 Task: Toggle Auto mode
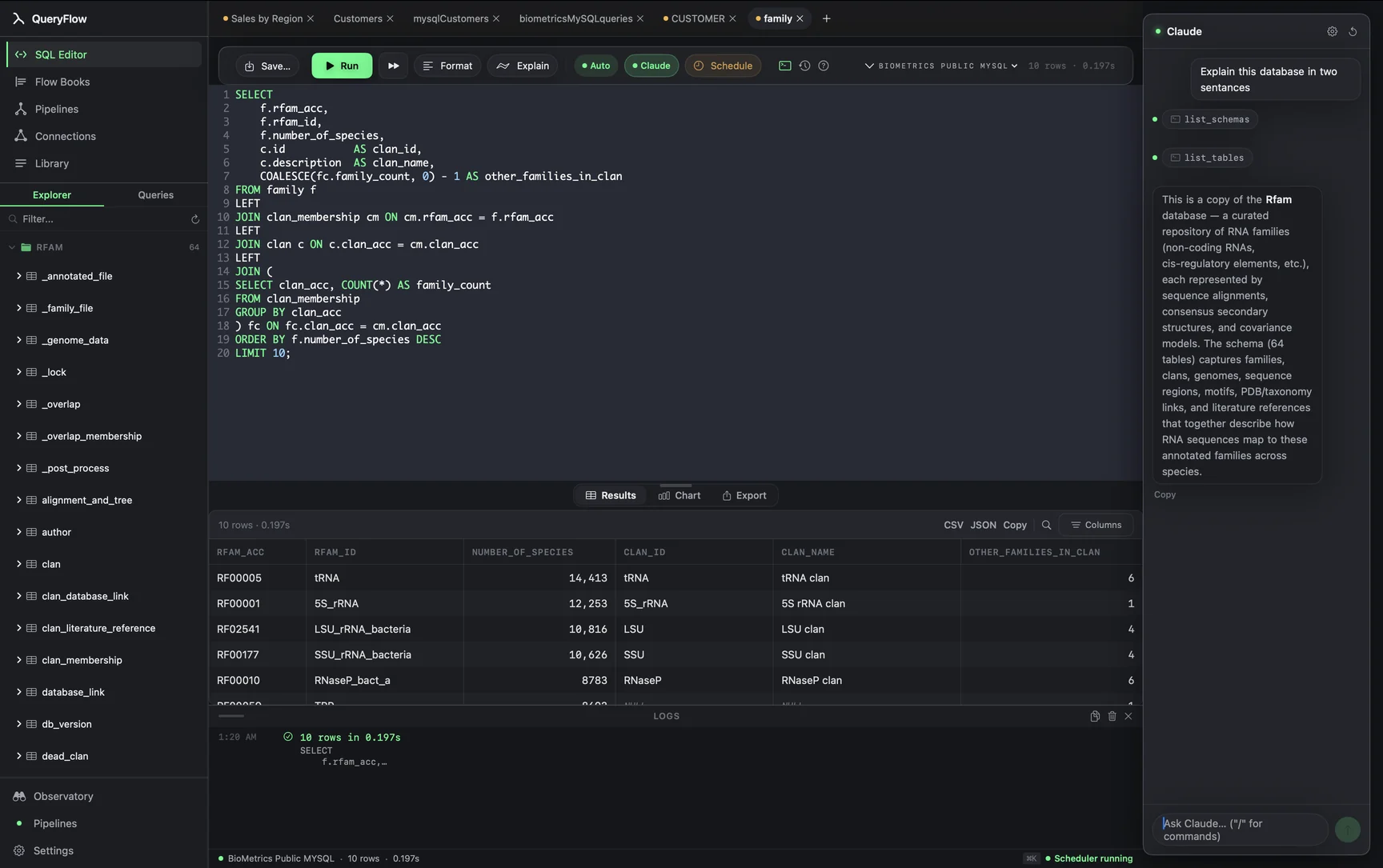point(595,66)
